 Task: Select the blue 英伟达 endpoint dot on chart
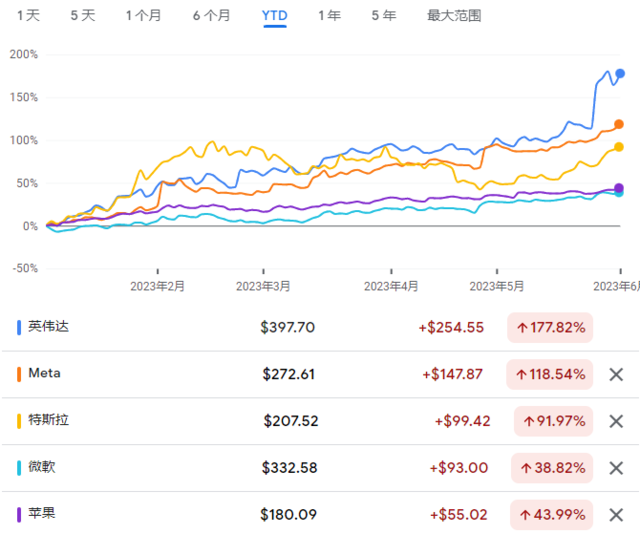click(x=620, y=73)
